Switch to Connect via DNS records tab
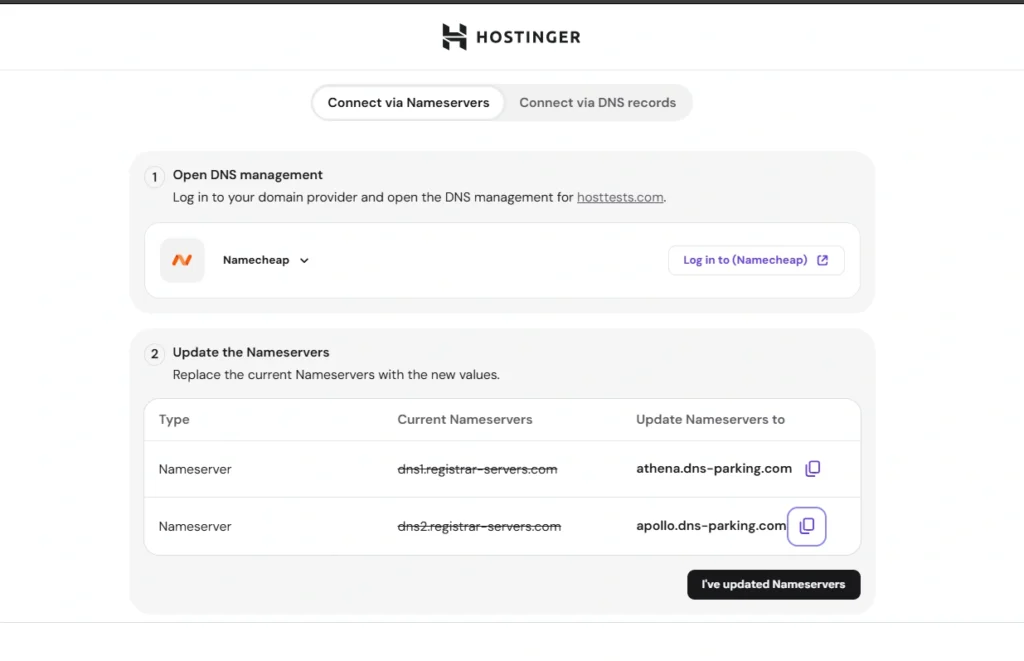 pos(597,102)
